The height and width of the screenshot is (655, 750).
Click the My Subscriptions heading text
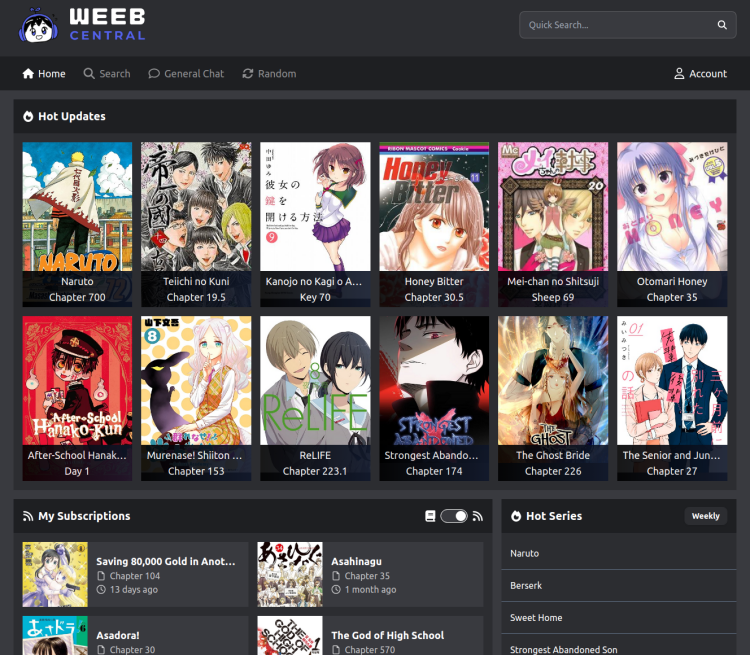(84, 516)
